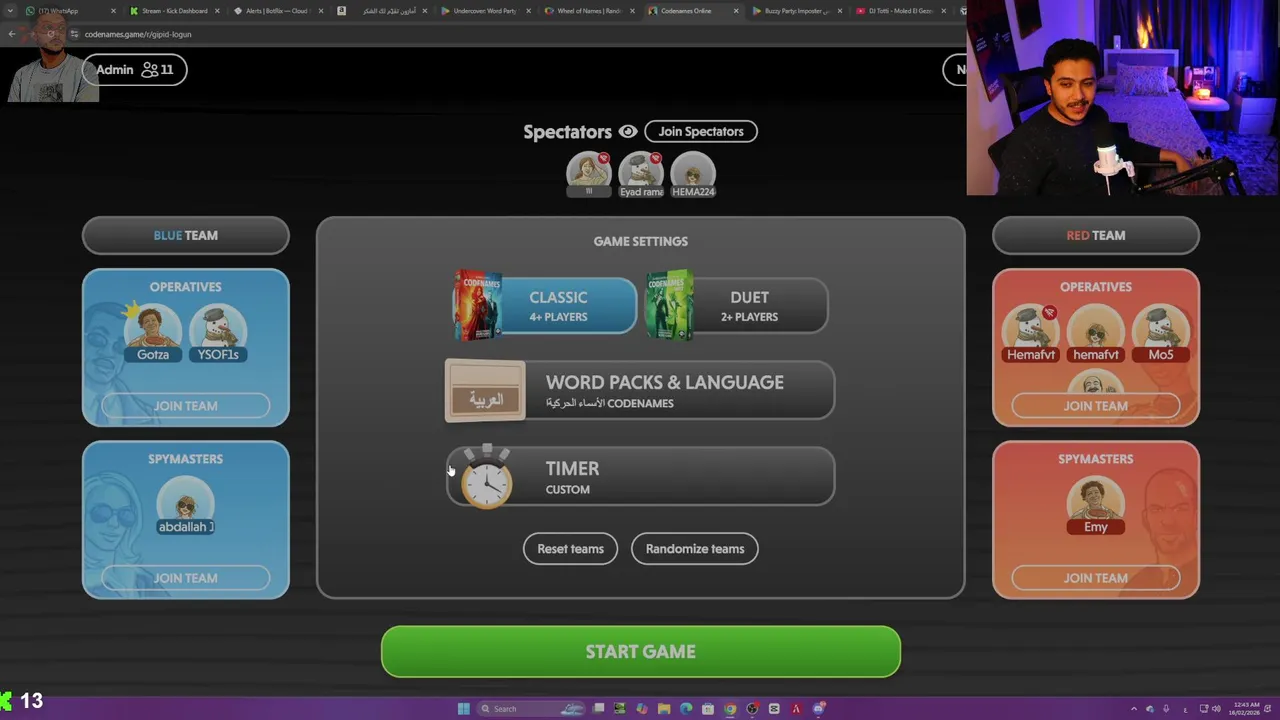Switch to the Wheel of Names tab
The height and width of the screenshot is (720, 1280).
(x=591, y=11)
